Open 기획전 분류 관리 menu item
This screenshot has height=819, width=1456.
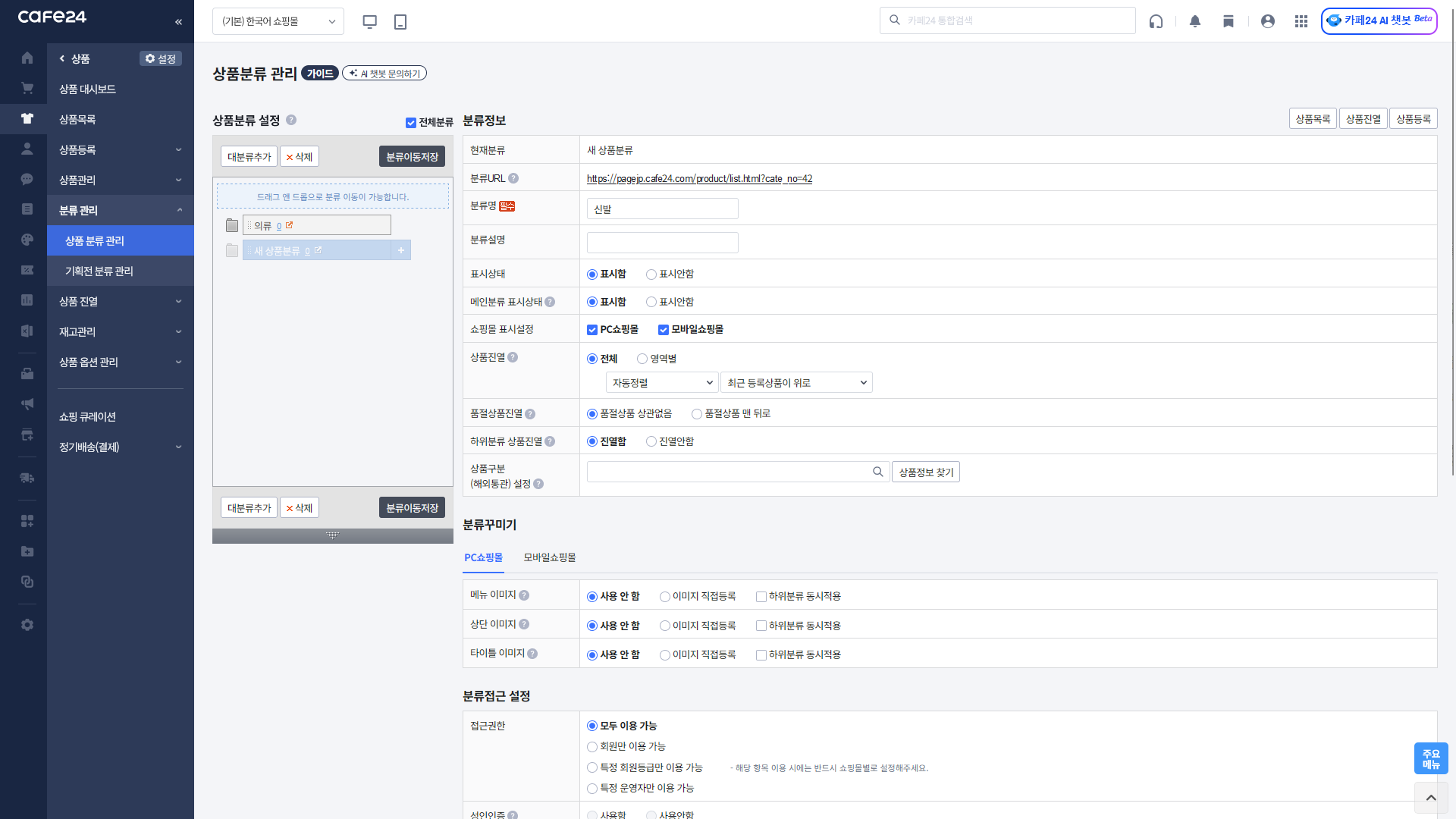[99, 271]
